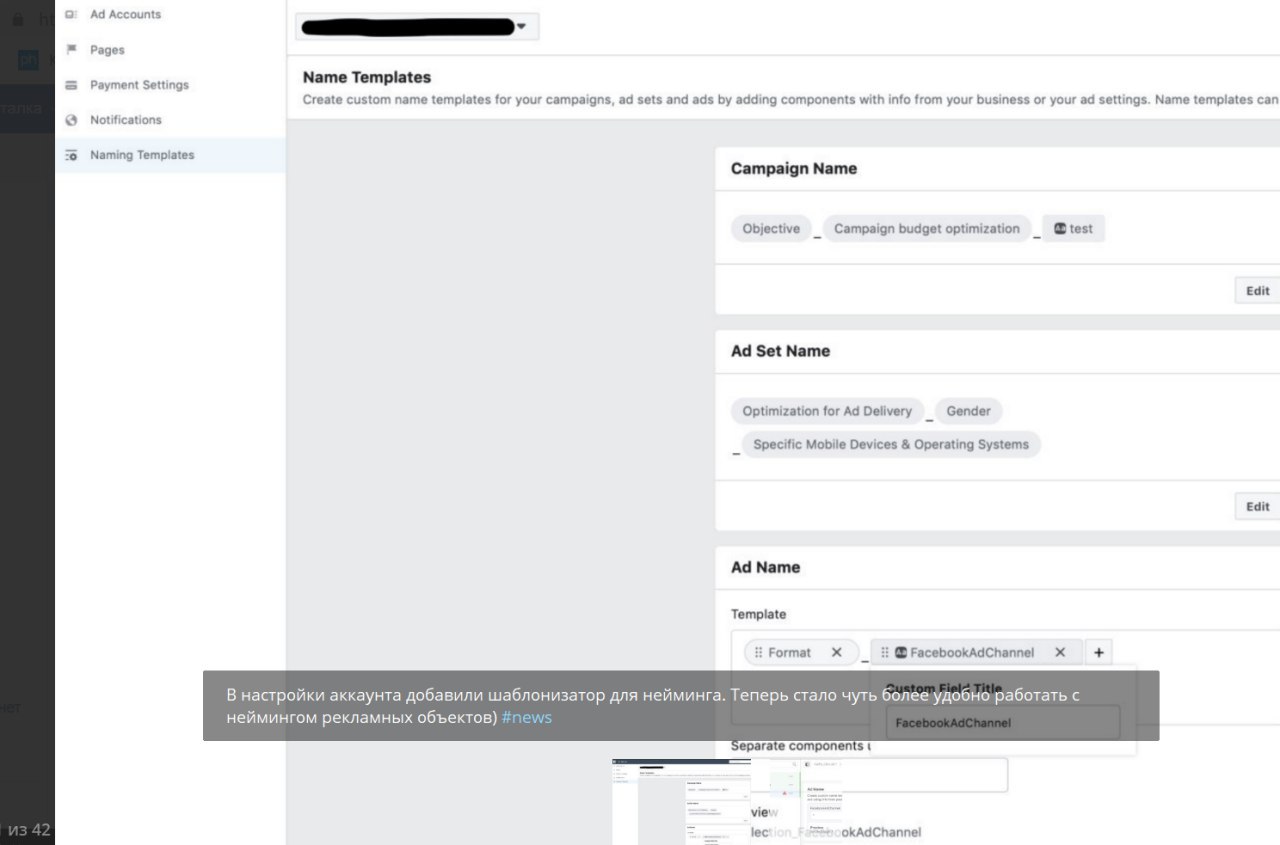Click the Notifications globe icon
Viewport: 1280px width, 845px height.
[71, 120]
